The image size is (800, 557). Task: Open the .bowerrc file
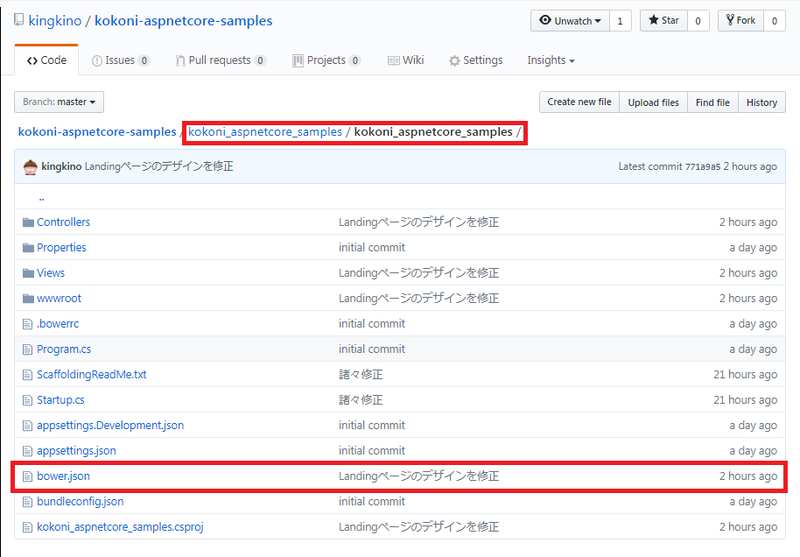click(x=58, y=323)
